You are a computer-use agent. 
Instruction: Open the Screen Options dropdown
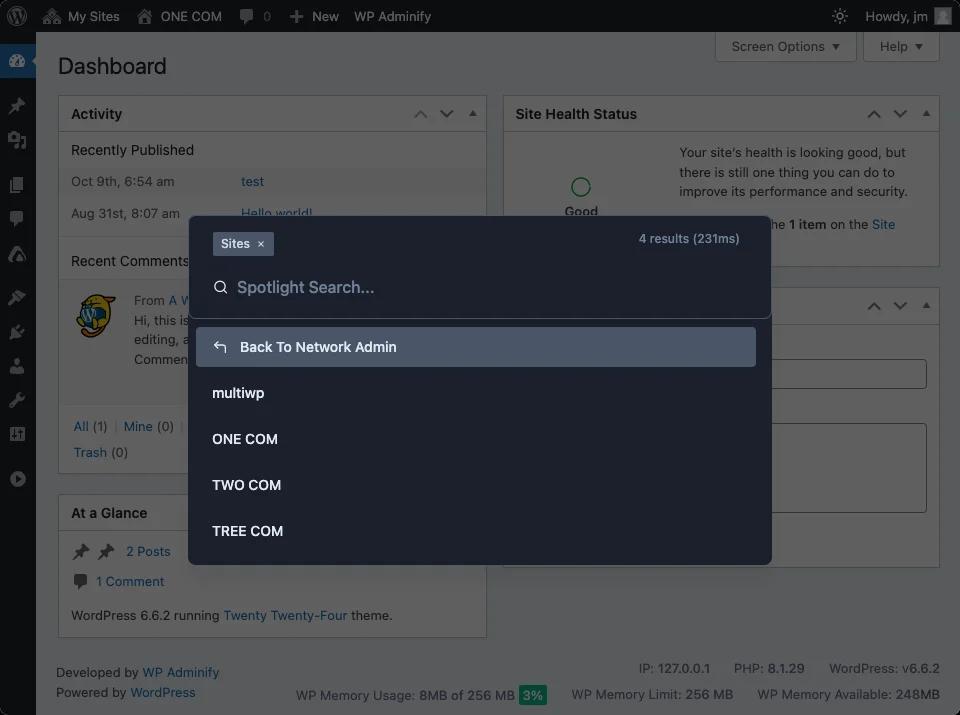tap(785, 46)
